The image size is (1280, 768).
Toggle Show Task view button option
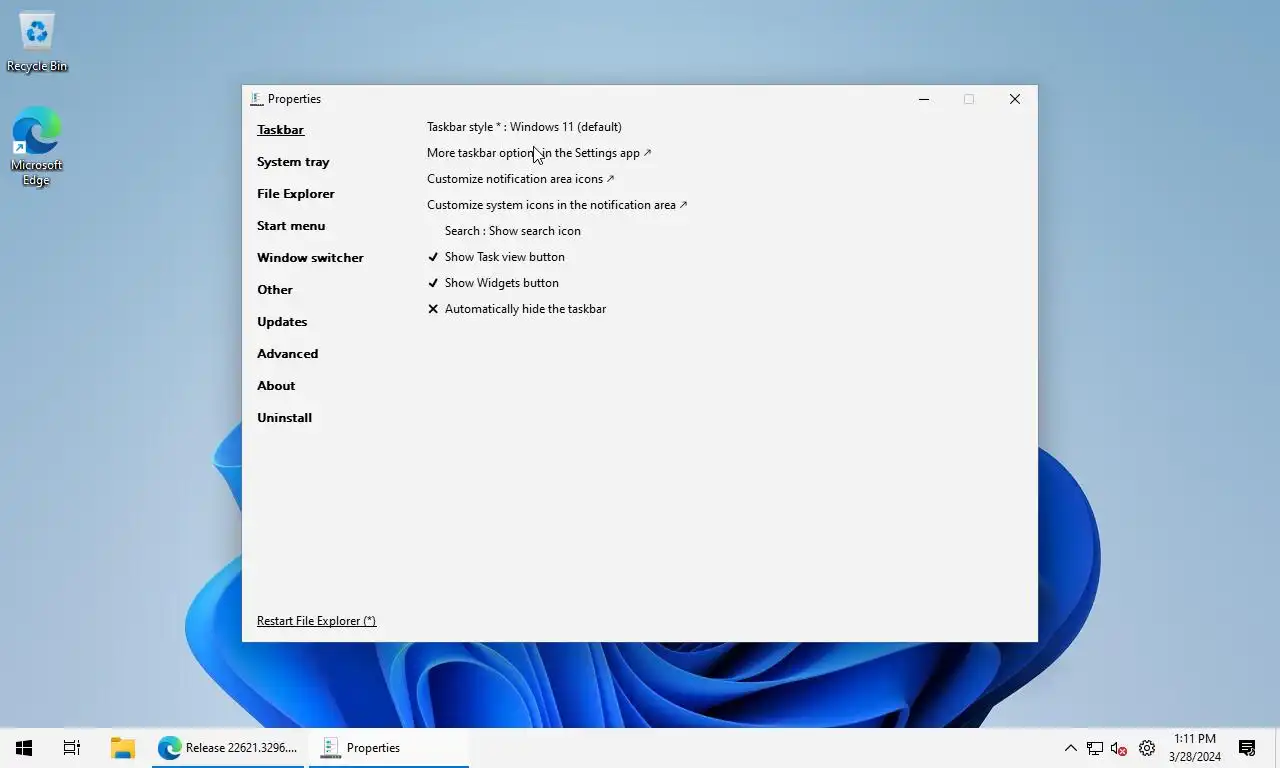point(496,257)
